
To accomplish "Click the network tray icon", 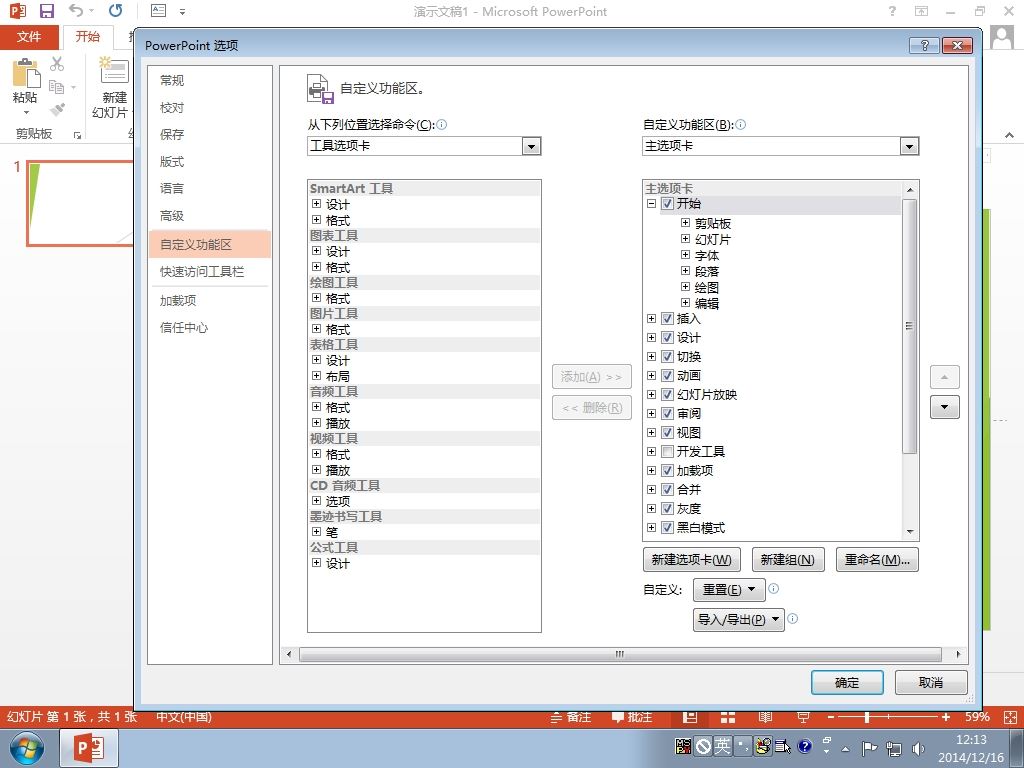I will (894, 748).
